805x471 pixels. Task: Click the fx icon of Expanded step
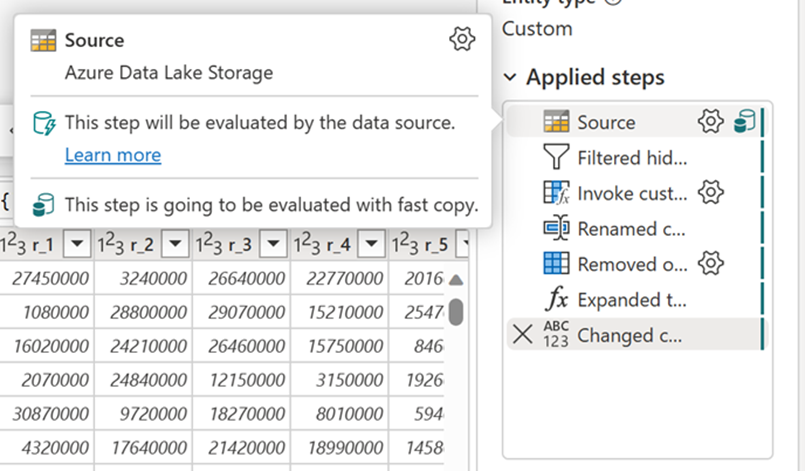[555, 299]
